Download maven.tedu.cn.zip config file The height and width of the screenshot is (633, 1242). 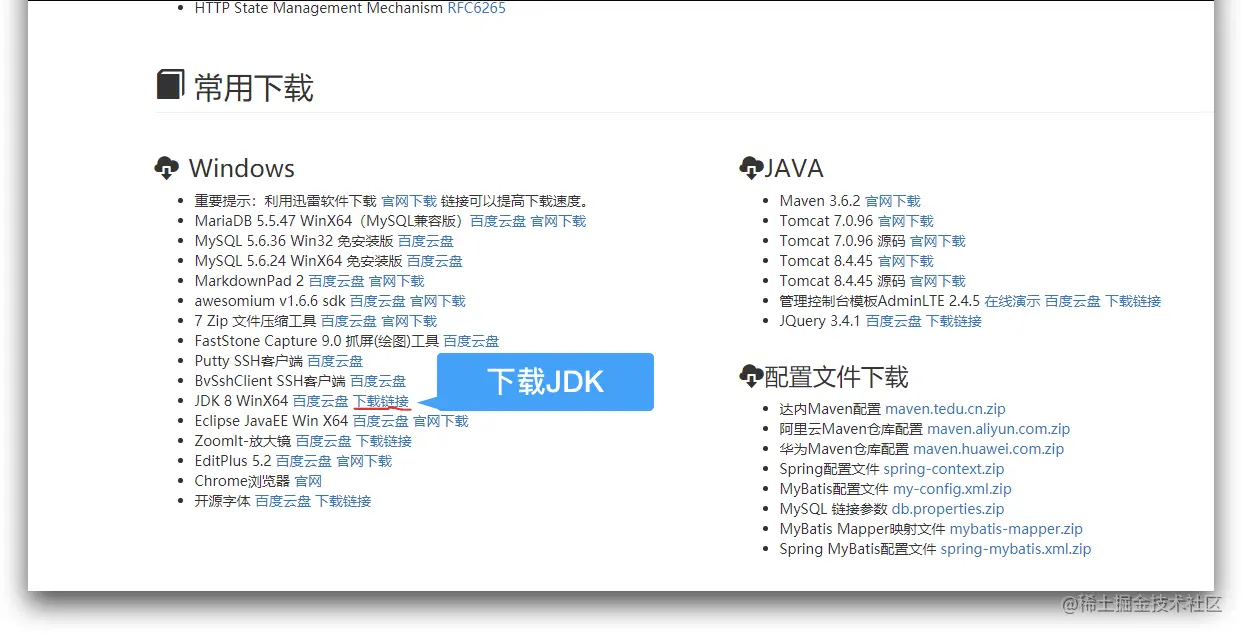pos(945,409)
